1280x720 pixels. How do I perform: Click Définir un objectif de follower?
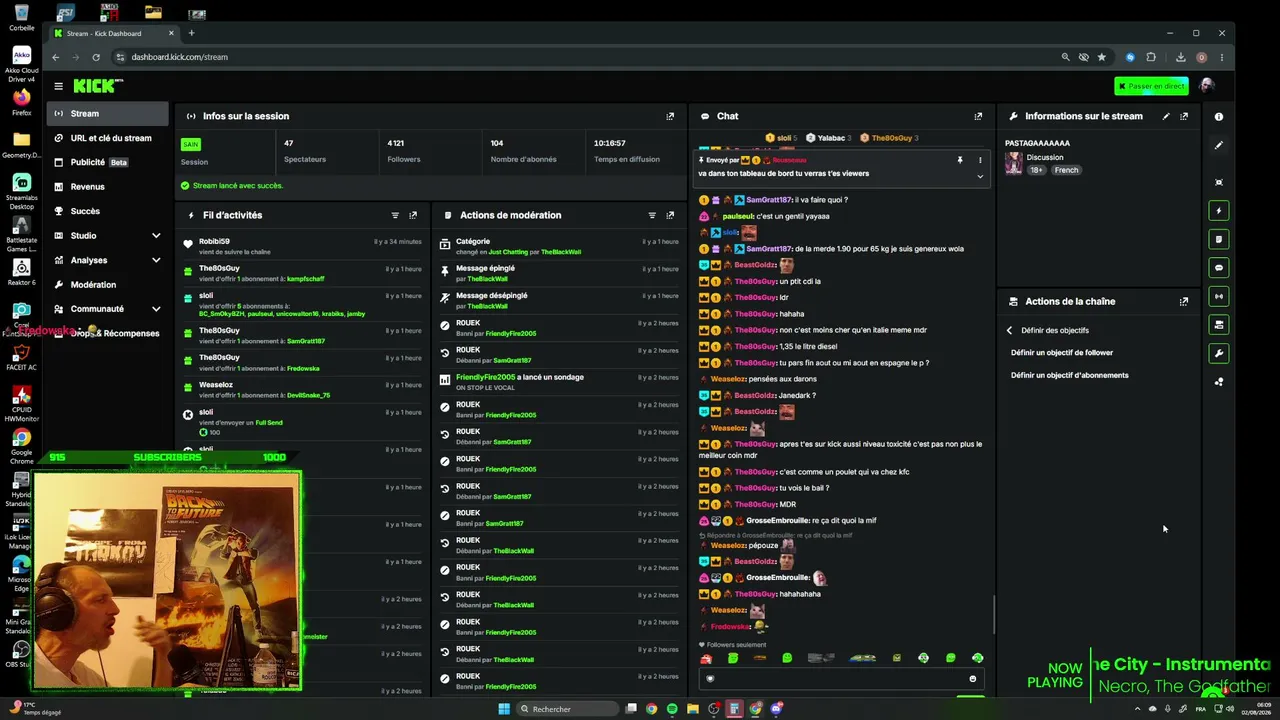(1062, 353)
